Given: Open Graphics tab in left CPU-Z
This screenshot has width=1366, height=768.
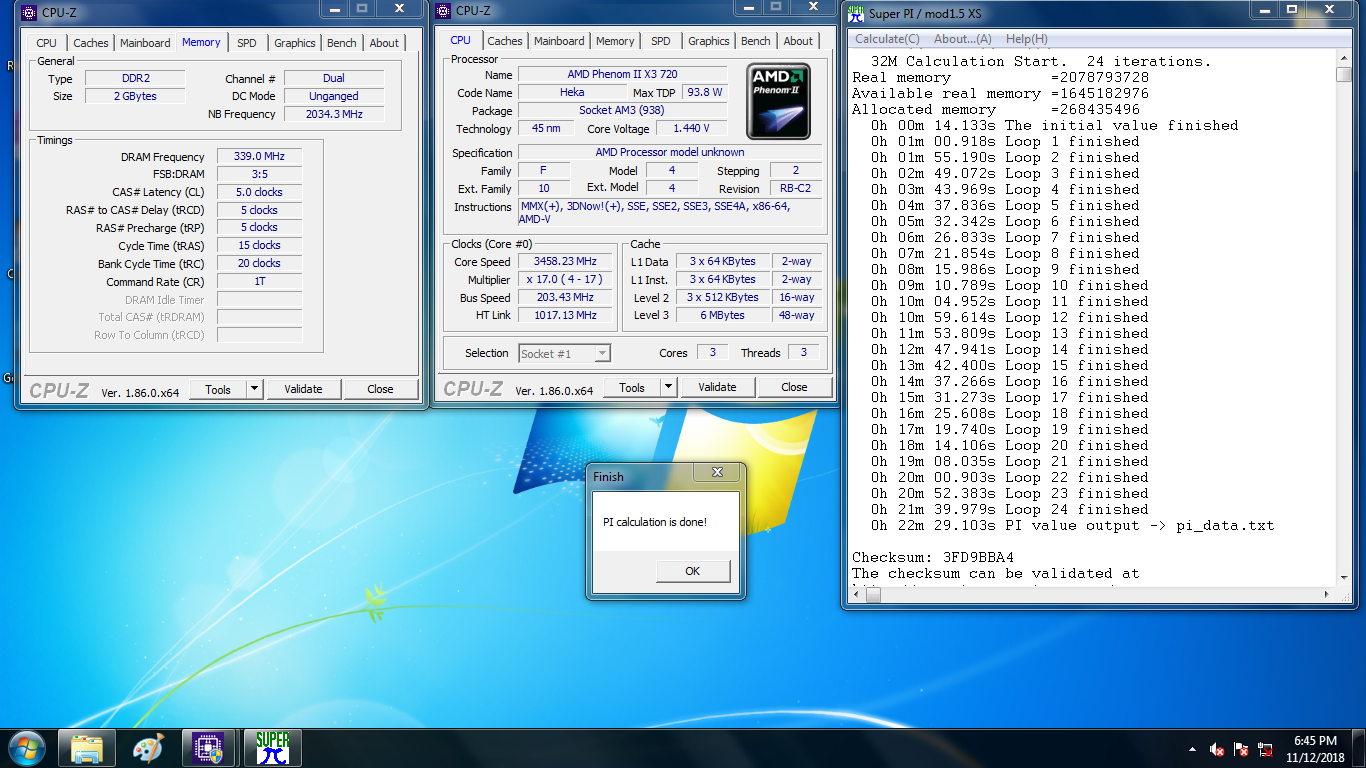Looking at the screenshot, I should (x=295, y=43).
